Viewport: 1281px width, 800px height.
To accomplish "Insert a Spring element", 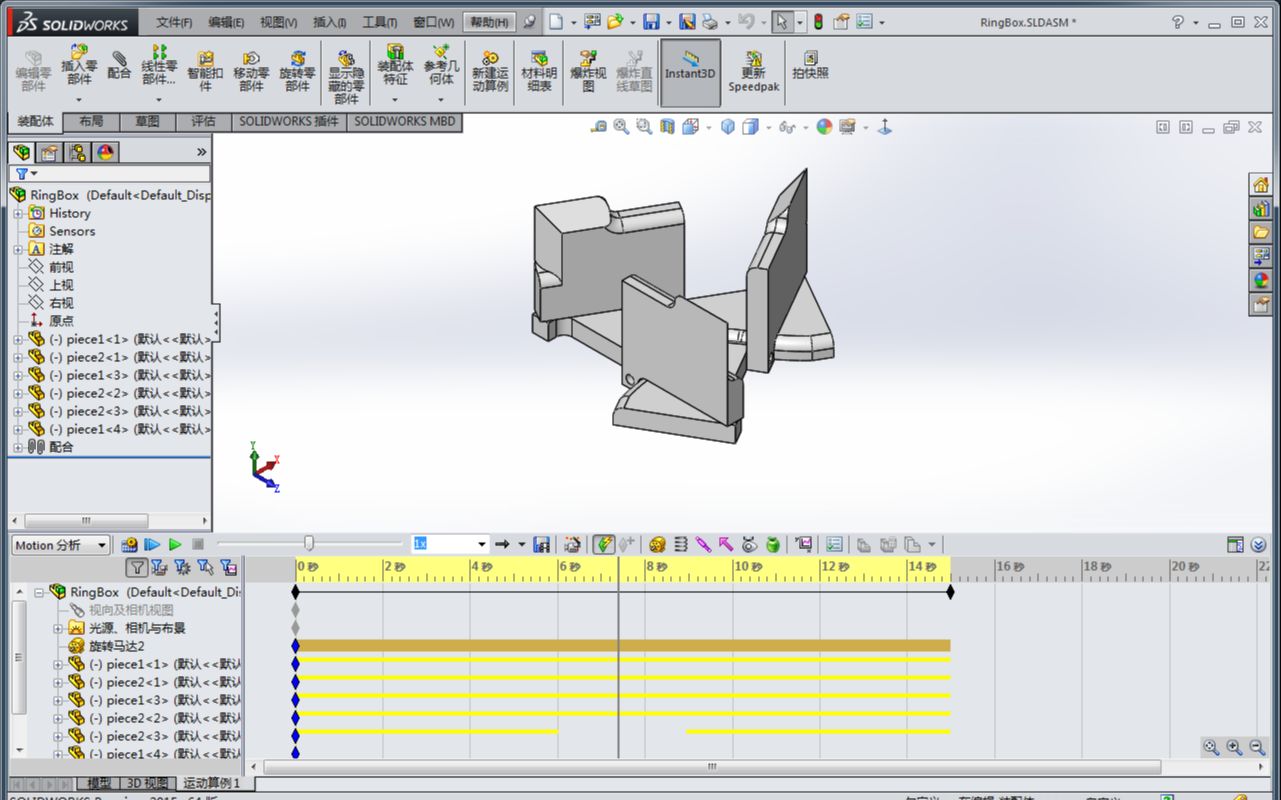I will click(680, 544).
